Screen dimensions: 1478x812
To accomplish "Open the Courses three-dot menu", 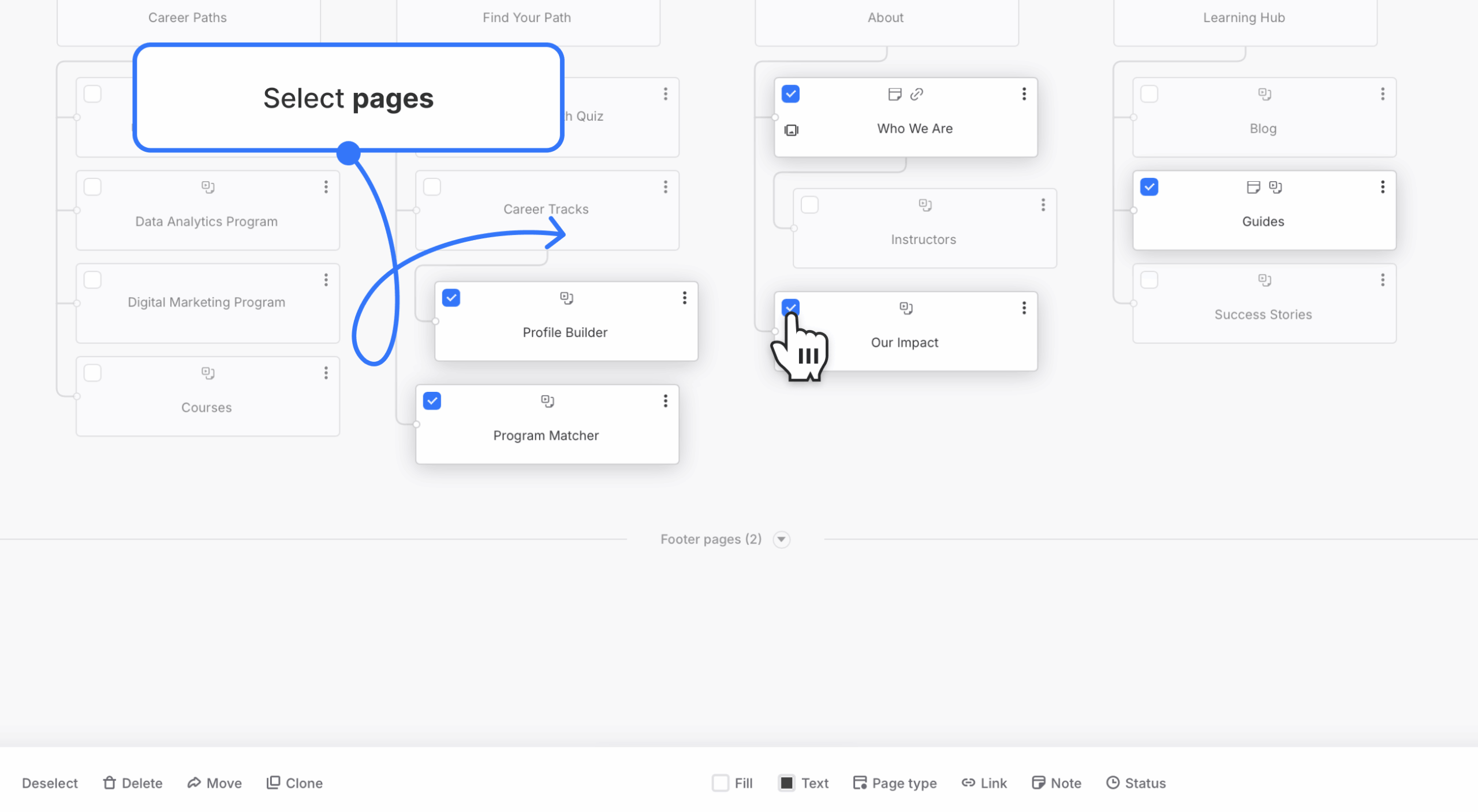I will click(x=326, y=373).
